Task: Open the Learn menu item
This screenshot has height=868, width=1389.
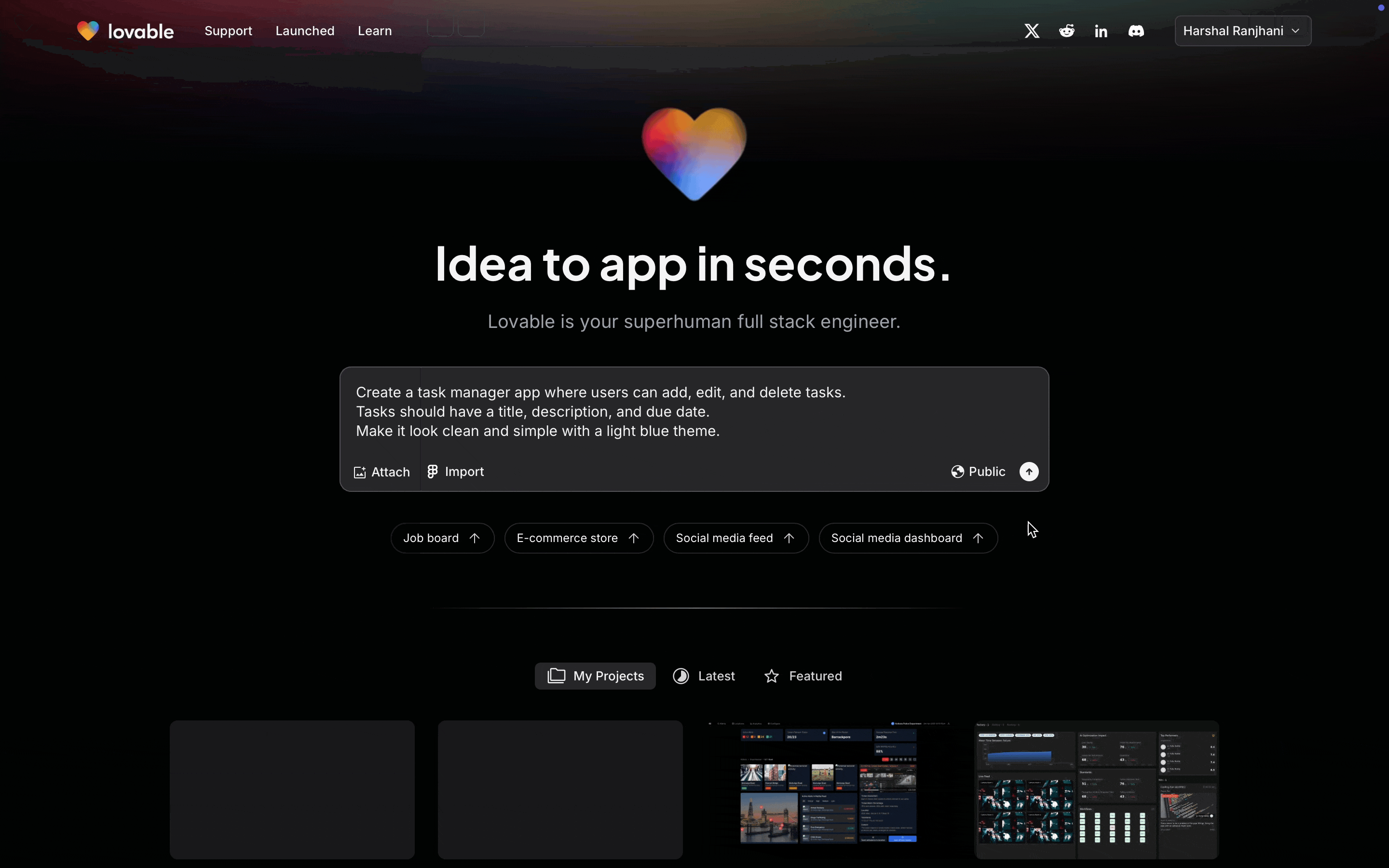Action: click(x=375, y=31)
